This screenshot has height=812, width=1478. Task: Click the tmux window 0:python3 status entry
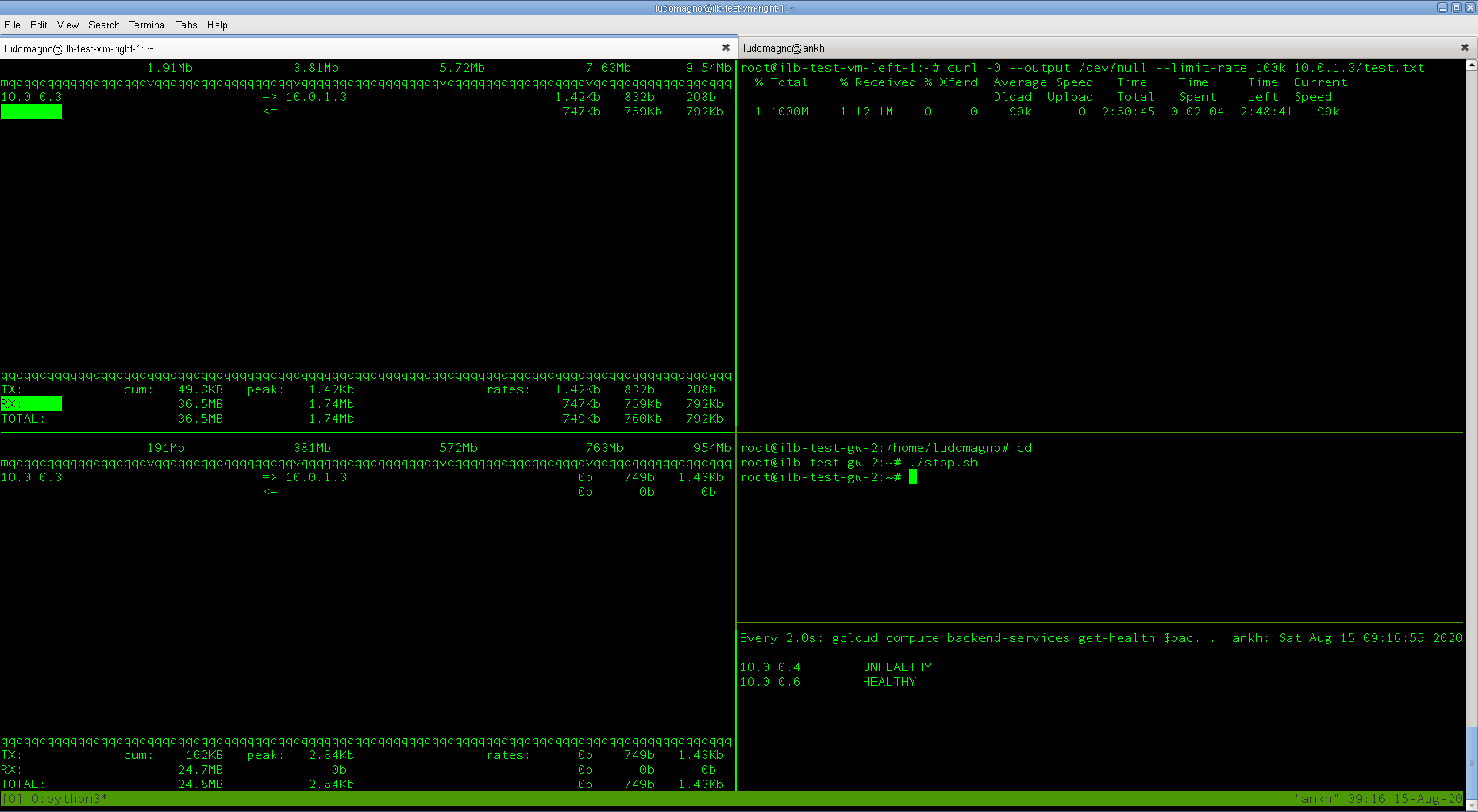point(69,799)
